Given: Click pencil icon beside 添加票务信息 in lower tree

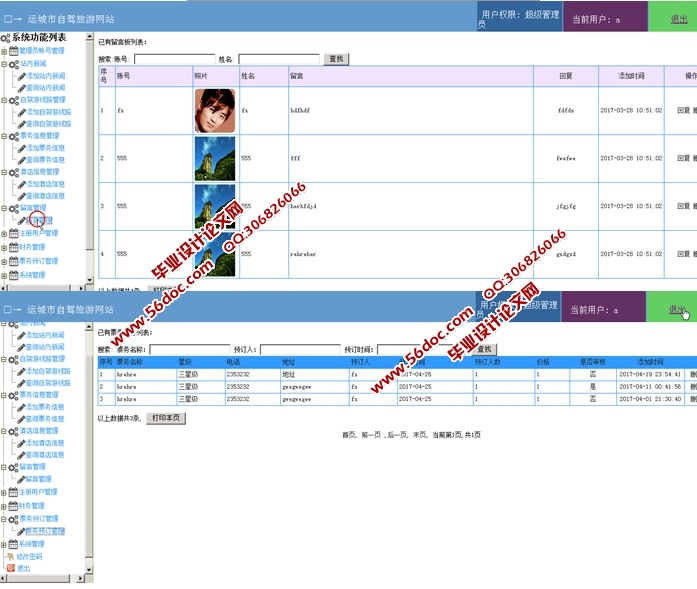Looking at the screenshot, I should (x=21, y=407).
